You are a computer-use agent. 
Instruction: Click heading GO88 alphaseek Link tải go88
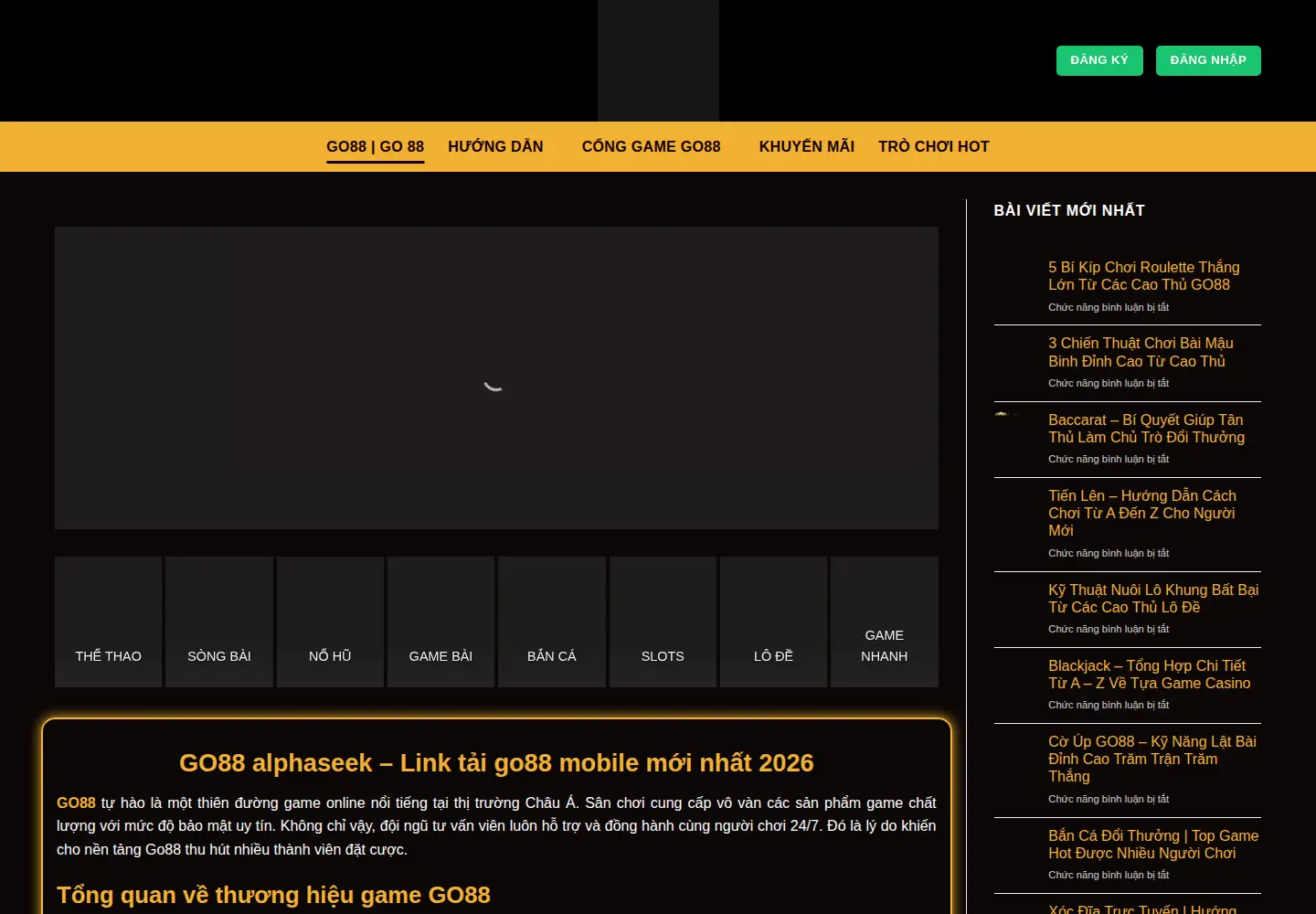tap(496, 762)
